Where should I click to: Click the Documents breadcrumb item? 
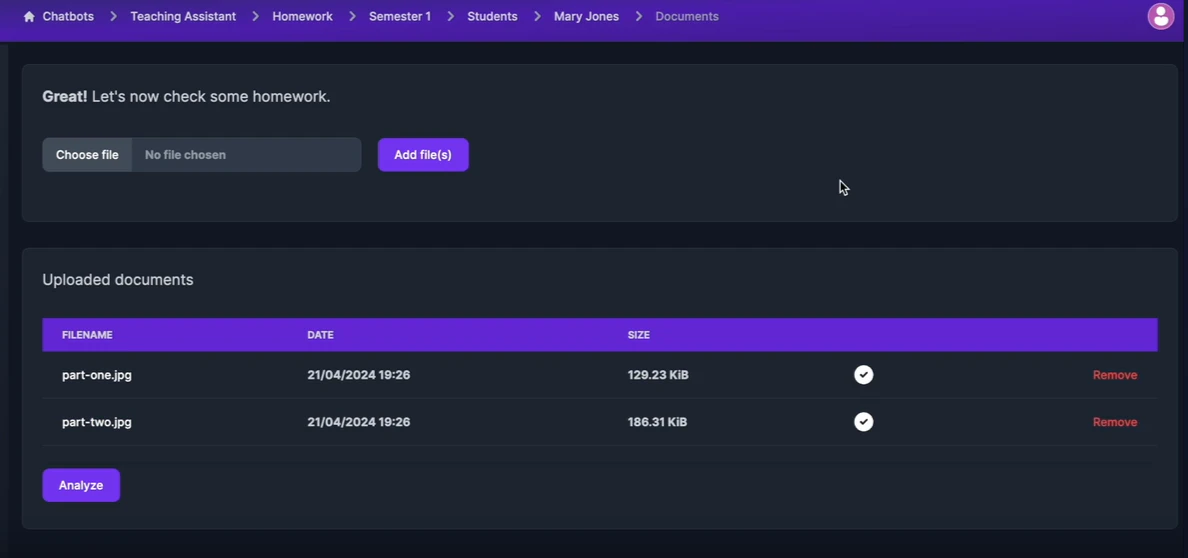[687, 17]
